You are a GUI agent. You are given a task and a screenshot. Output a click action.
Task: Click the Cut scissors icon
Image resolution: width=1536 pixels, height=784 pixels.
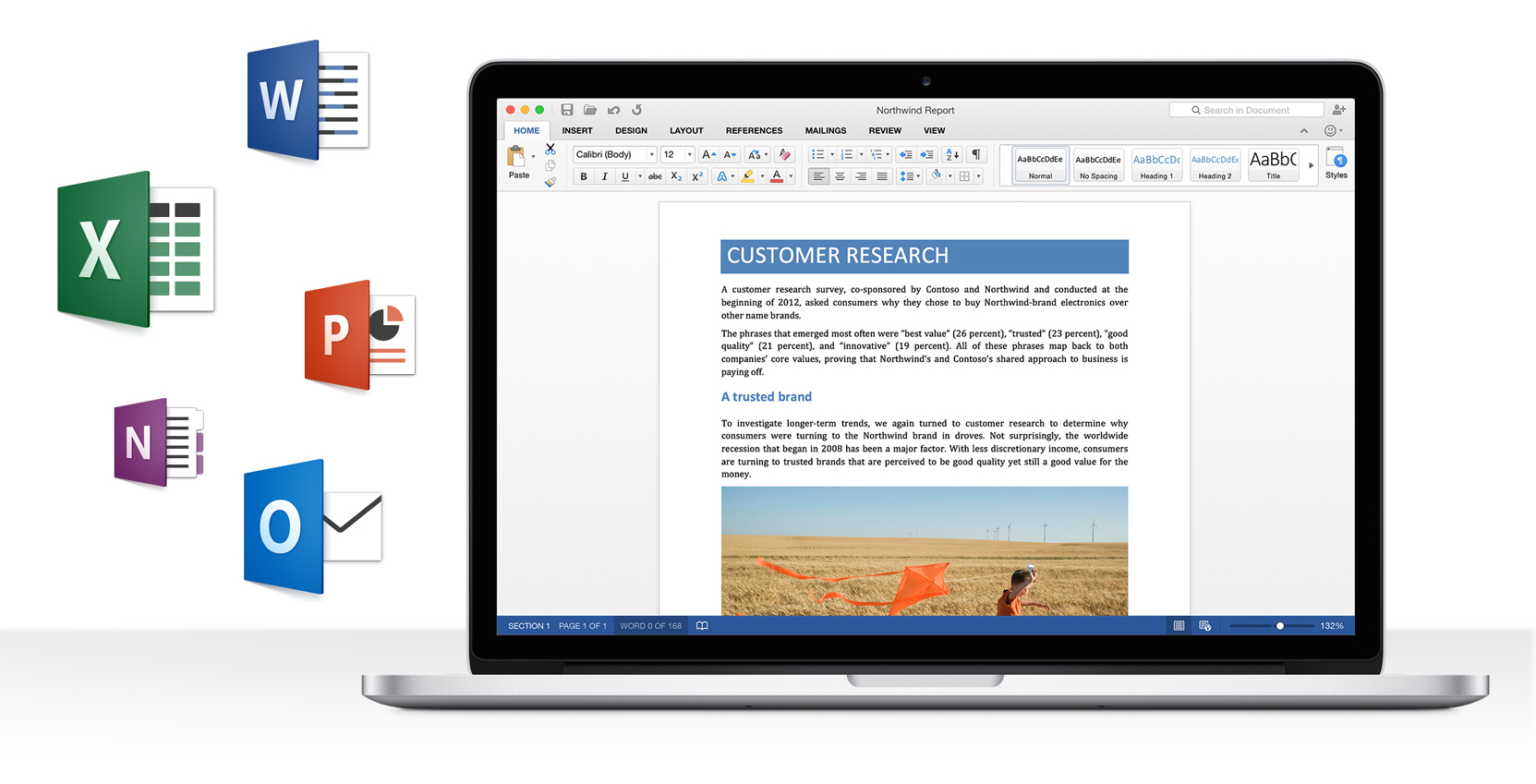pos(550,149)
